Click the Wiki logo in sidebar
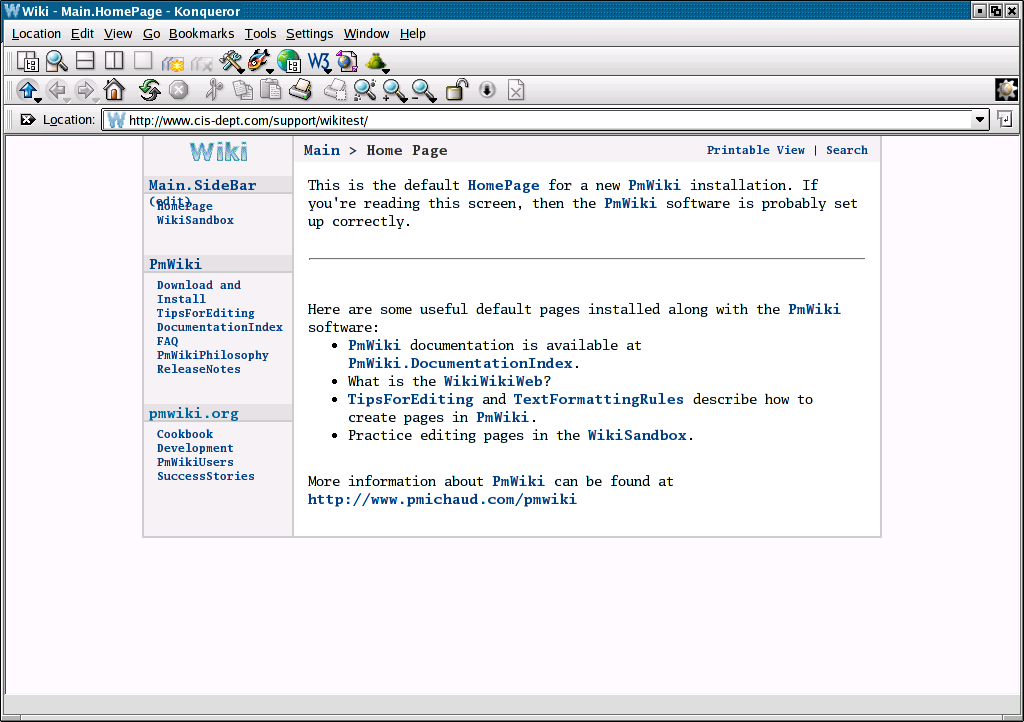 pyautogui.click(x=219, y=152)
